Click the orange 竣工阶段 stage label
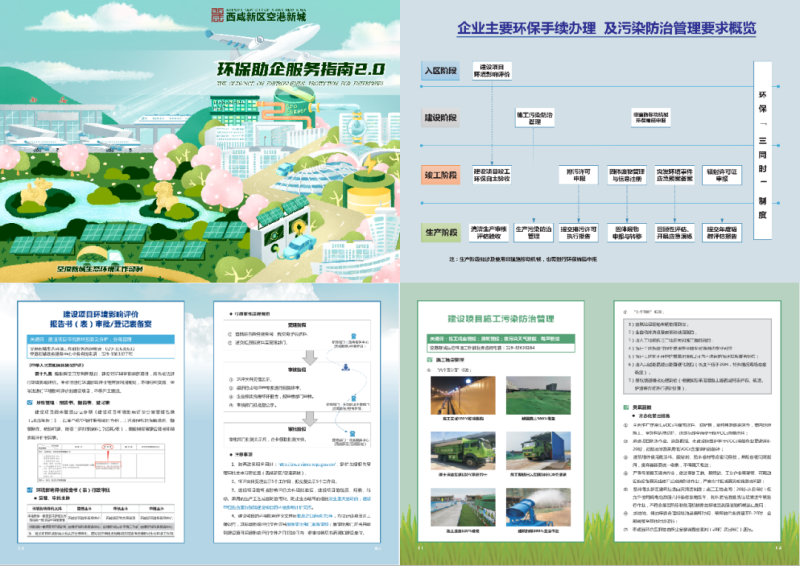 [x=440, y=176]
